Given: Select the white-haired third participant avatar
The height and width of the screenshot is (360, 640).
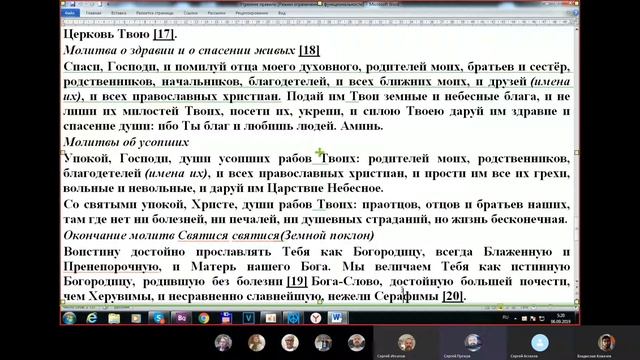Looking at the screenshot, I should click(x=290, y=342).
